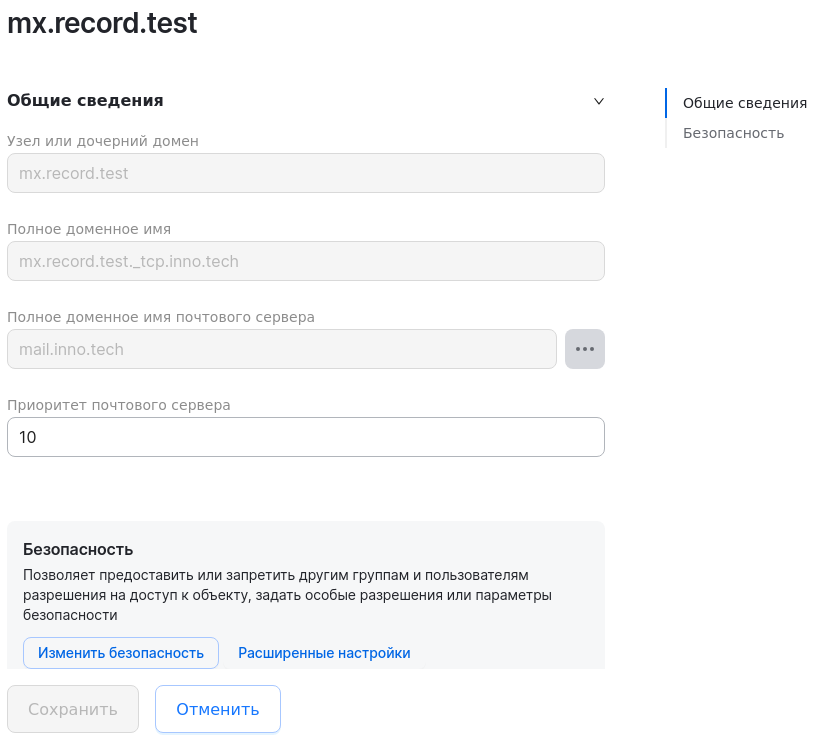Click the disabled Сохранить button
Screen dimensions: 823x748
pyautogui.click(x=72, y=708)
